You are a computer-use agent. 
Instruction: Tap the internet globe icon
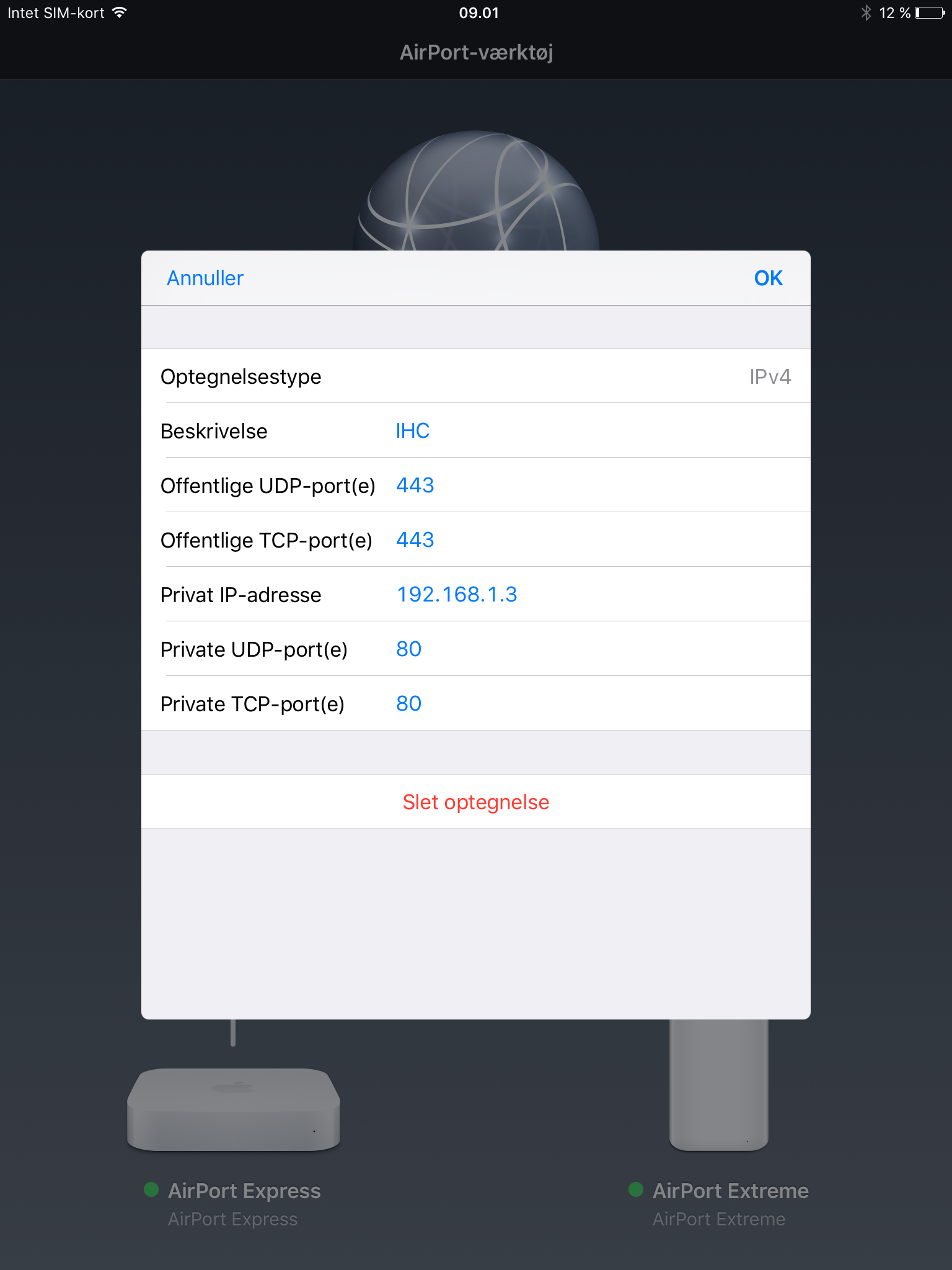click(476, 191)
